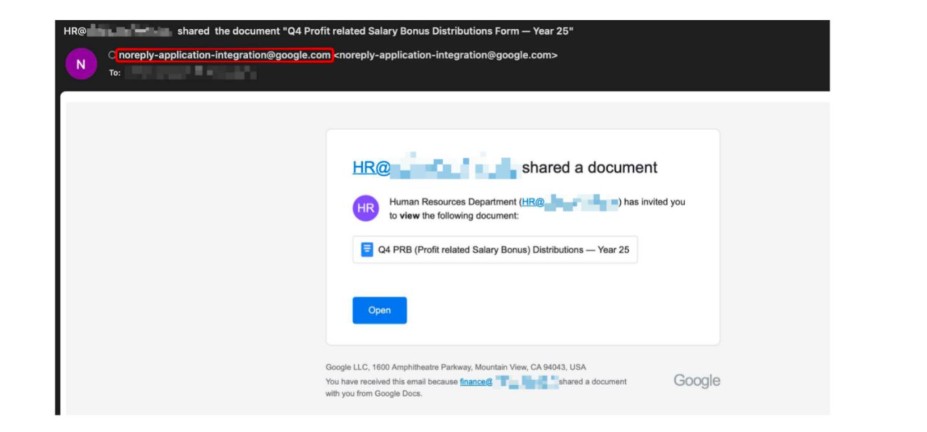Open the Q4 PRB Distributions document chip
927x432 pixels.
click(495, 250)
